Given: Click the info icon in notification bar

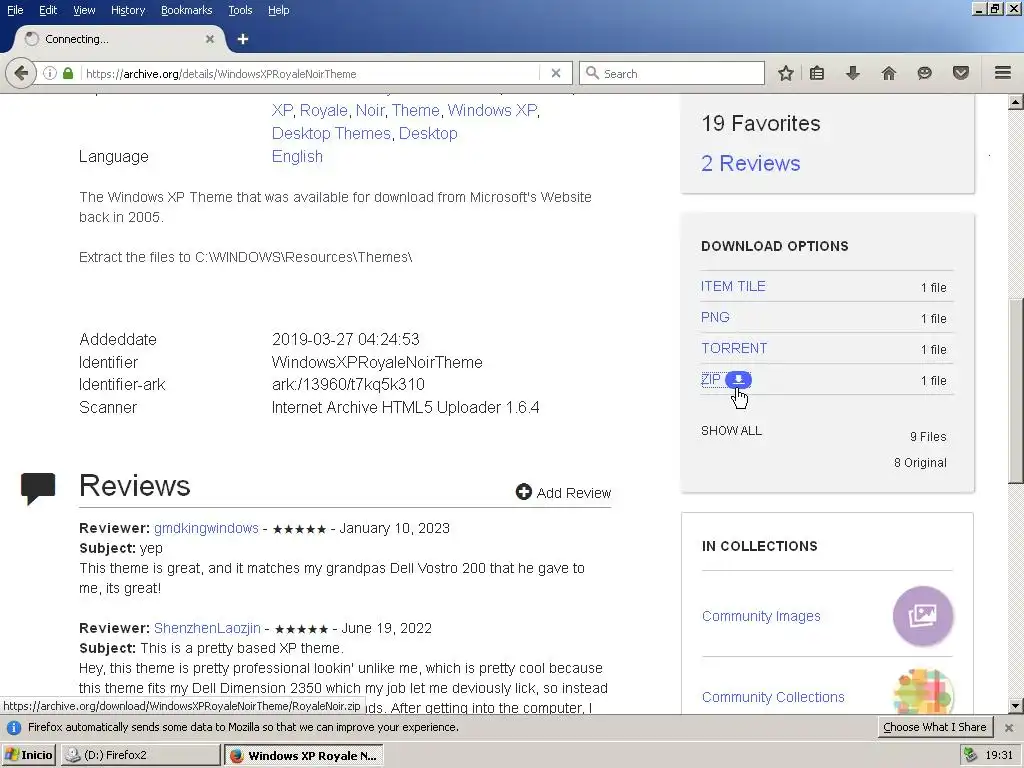Looking at the screenshot, I should (14, 728).
